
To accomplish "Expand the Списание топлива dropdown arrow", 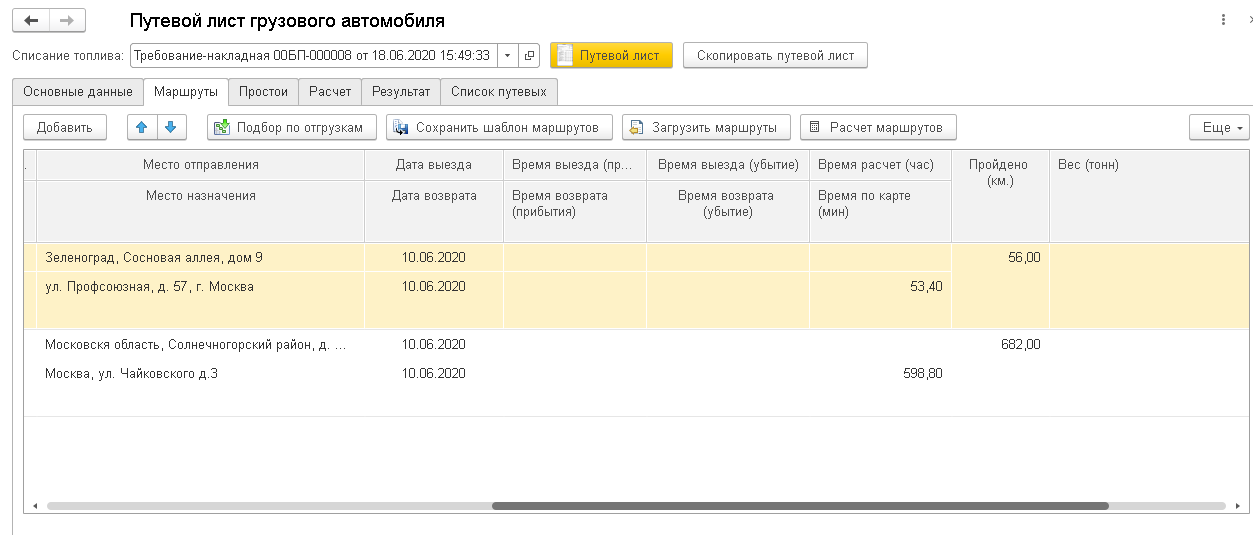I will (x=508, y=56).
